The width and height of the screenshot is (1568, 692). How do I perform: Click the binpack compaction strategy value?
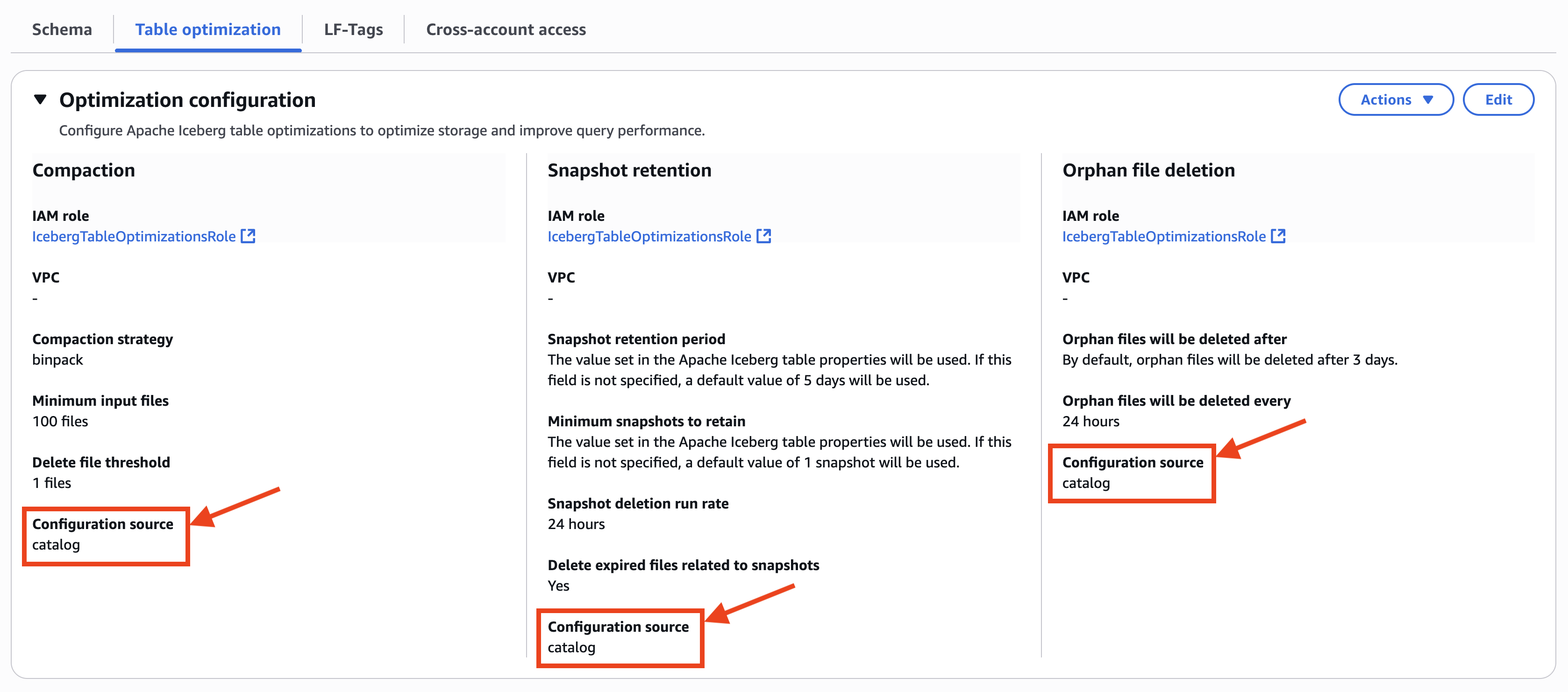[x=57, y=360]
